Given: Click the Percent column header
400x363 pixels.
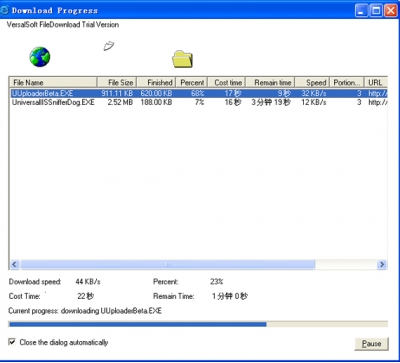Looking at the screenshot, I should click(192, 82).
